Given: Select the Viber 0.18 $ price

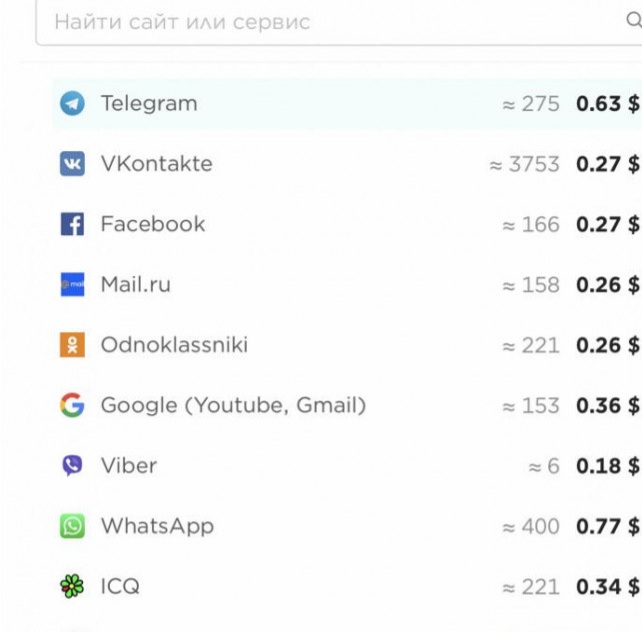Looking at the screenshot, I should (x=607, y=466).
